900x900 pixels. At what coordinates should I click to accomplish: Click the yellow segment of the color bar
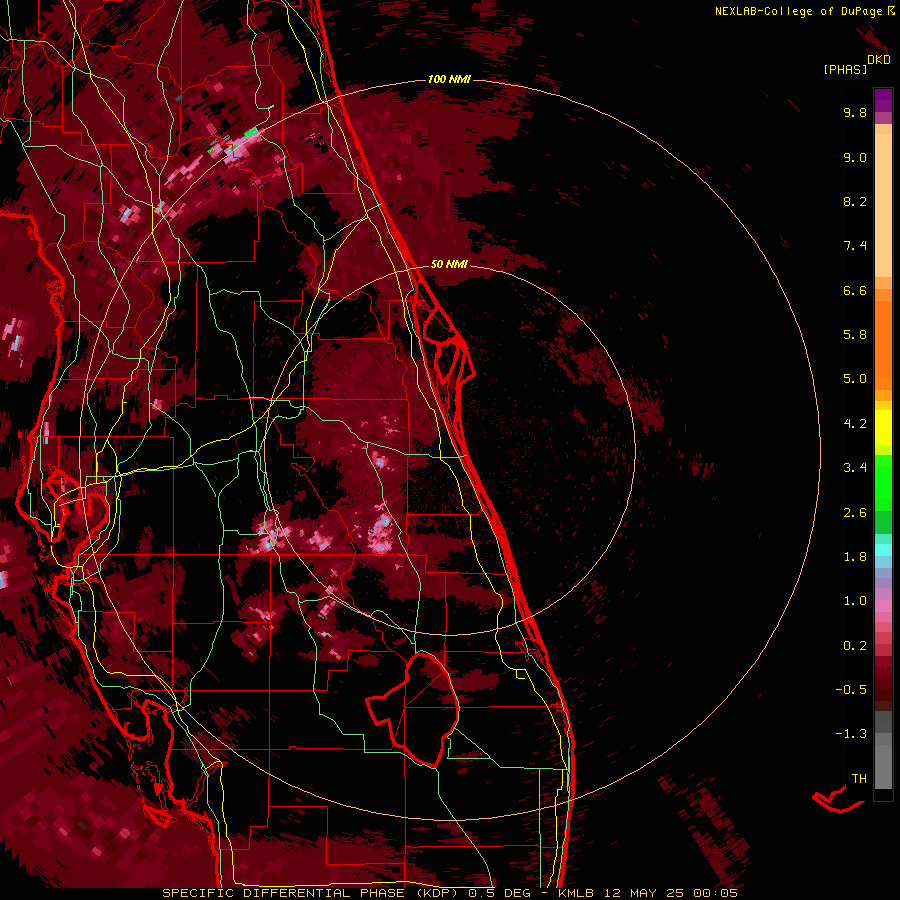[x=883, y=428]
